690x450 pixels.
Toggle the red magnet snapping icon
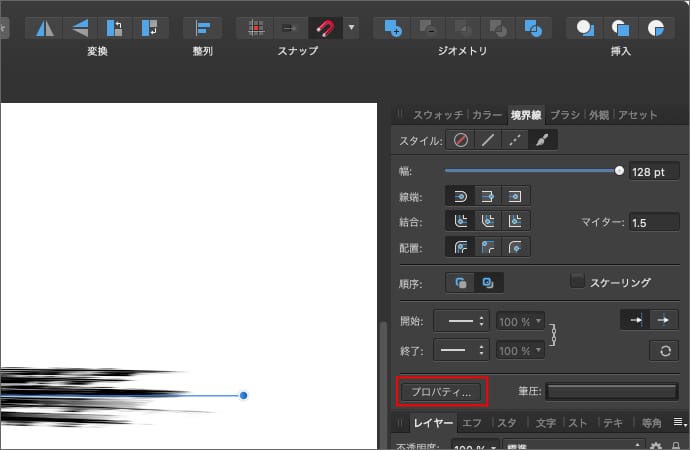tap(325, 27)
